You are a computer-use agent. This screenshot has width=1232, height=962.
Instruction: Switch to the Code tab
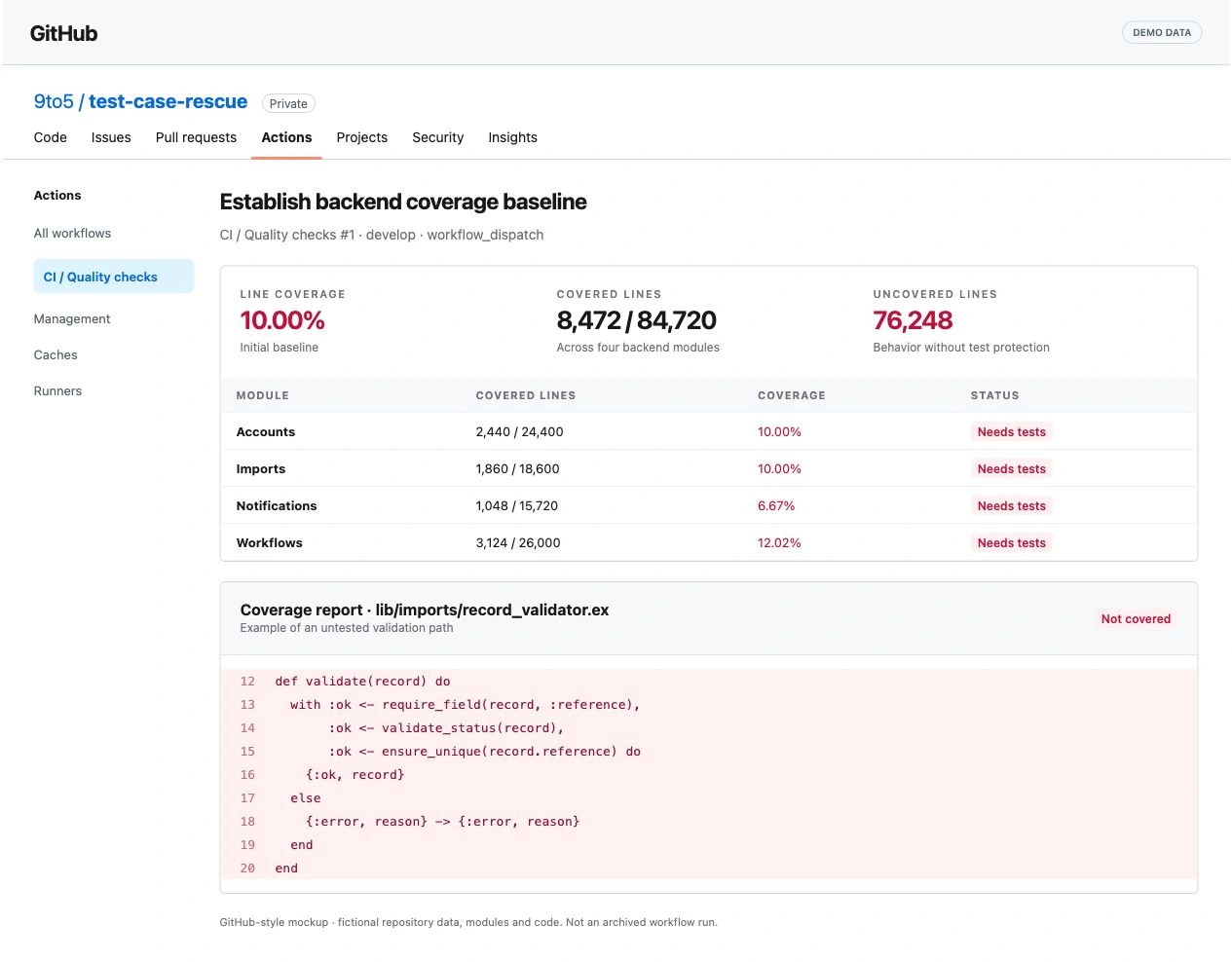pyautogui.click(x=51, y=137)
